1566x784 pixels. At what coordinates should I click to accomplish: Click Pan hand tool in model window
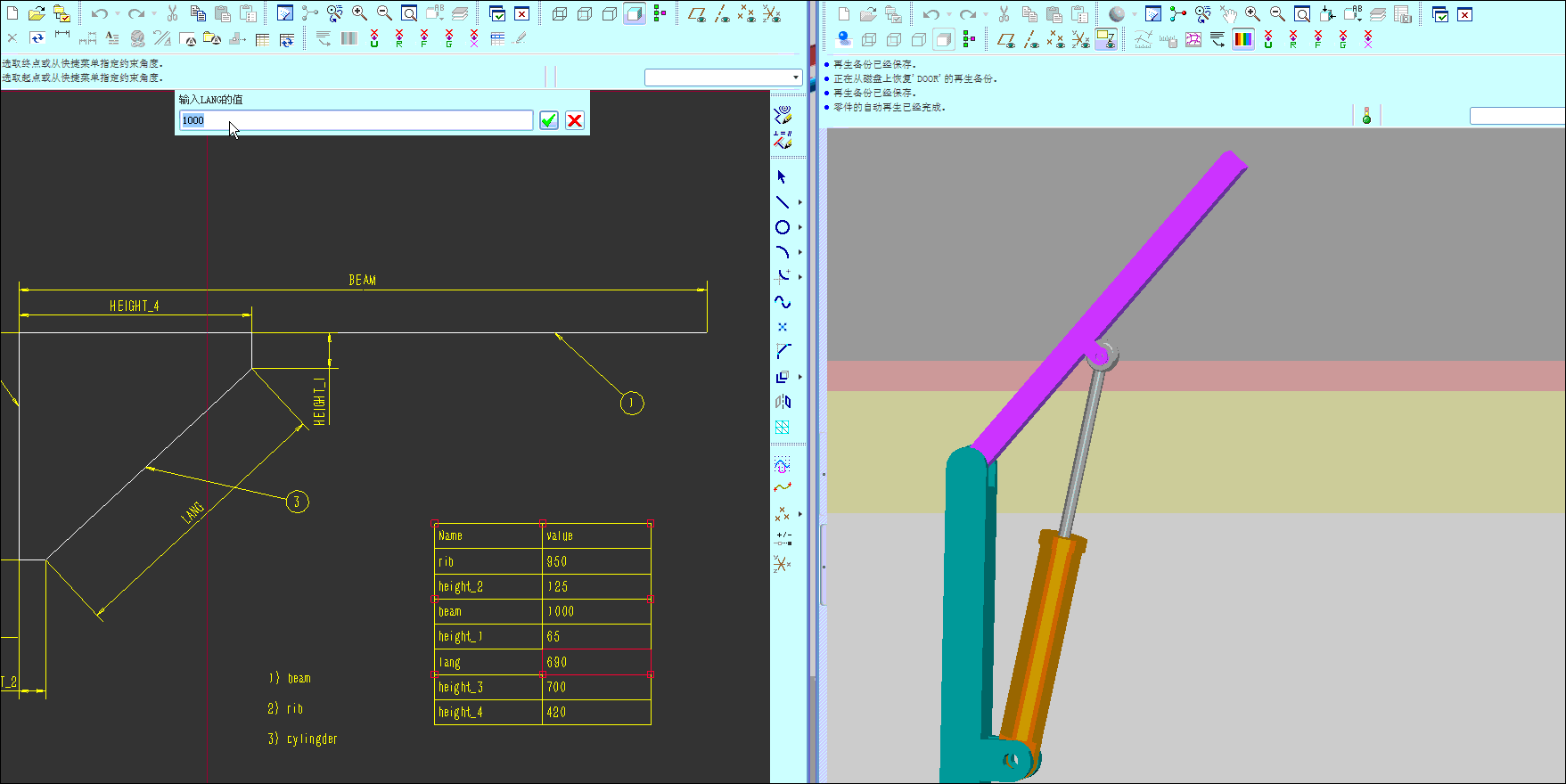[x=1228, y=13]
